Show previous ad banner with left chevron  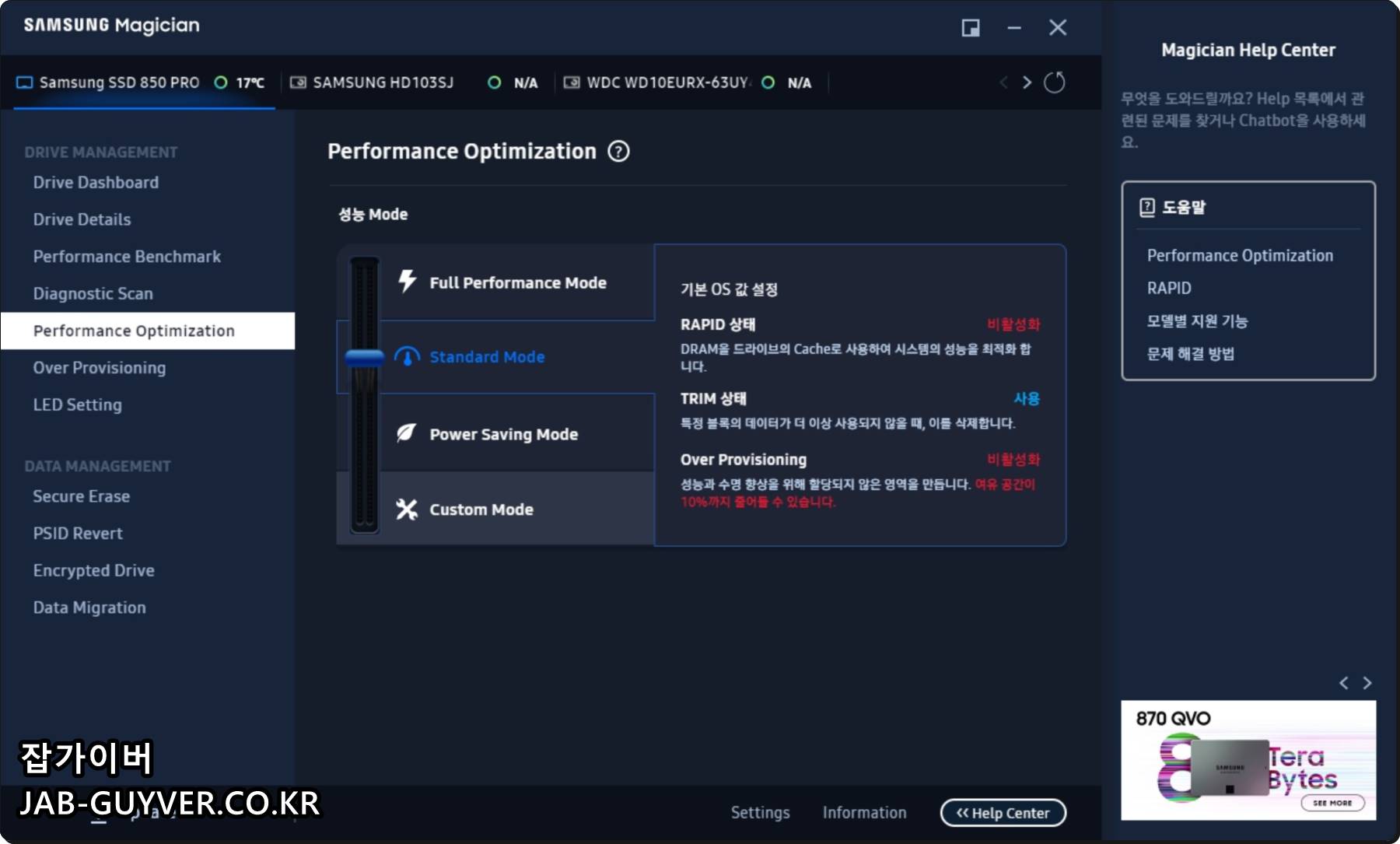pos(1343,683)
